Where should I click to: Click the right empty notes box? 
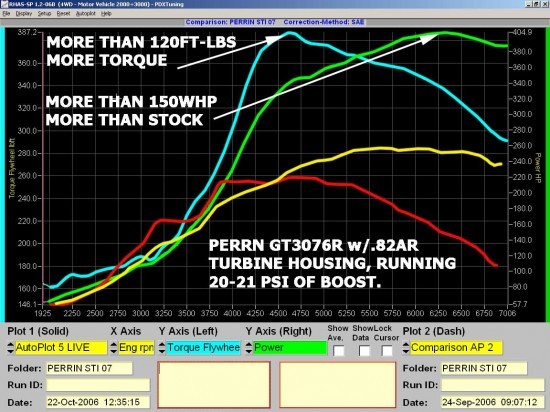338,385
